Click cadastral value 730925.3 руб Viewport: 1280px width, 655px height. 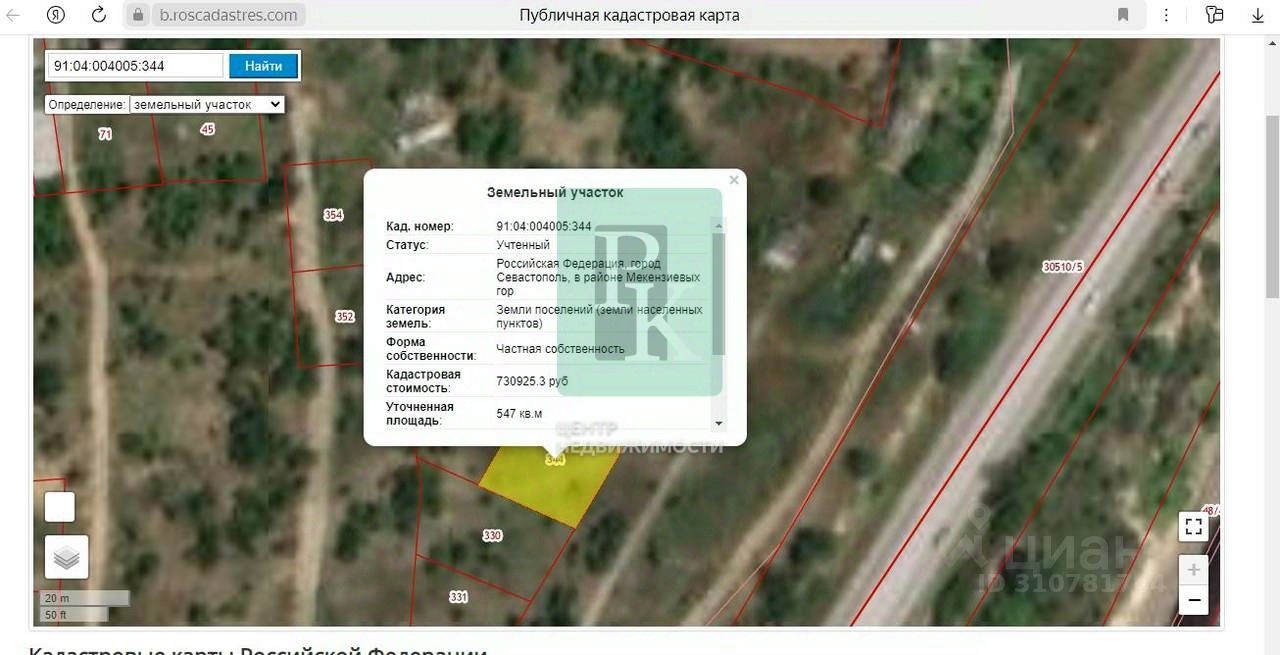(532, 381)
